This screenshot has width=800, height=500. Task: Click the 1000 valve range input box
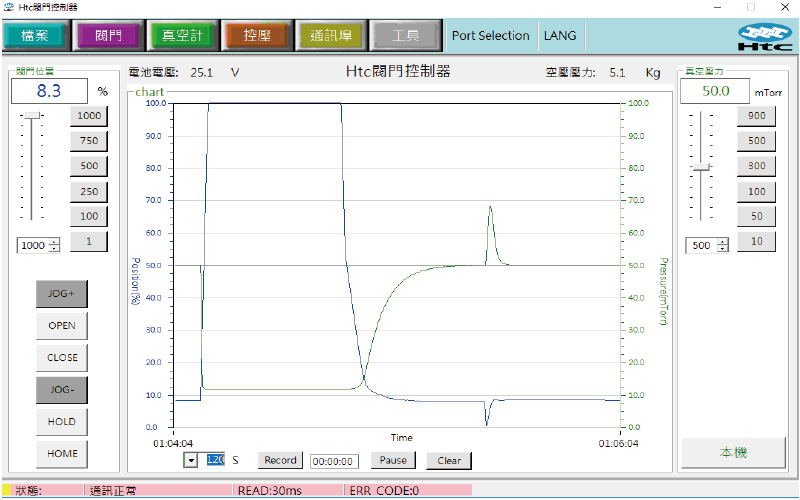33,245
